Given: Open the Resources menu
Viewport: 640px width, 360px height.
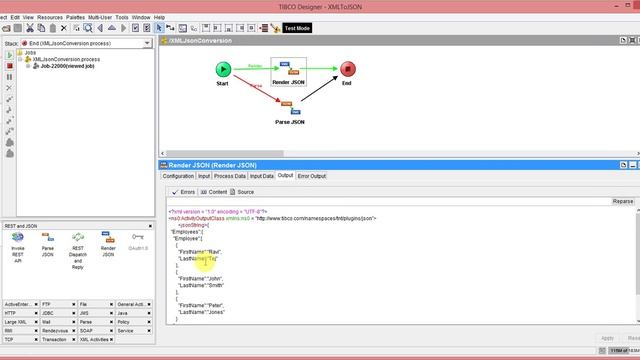Looking at the screenshot, I should [x=50, y=18].
